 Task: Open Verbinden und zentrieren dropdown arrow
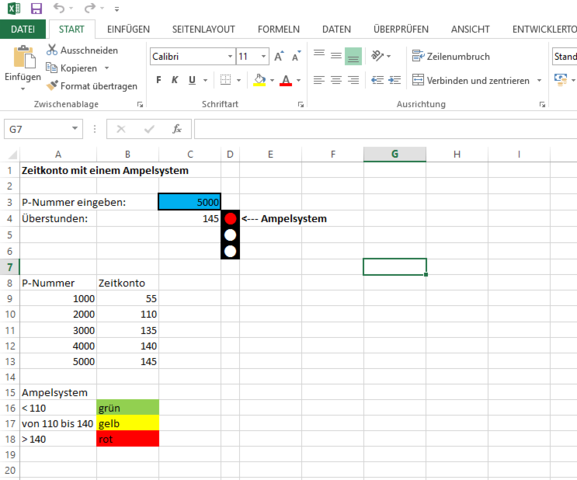(539, 80)
